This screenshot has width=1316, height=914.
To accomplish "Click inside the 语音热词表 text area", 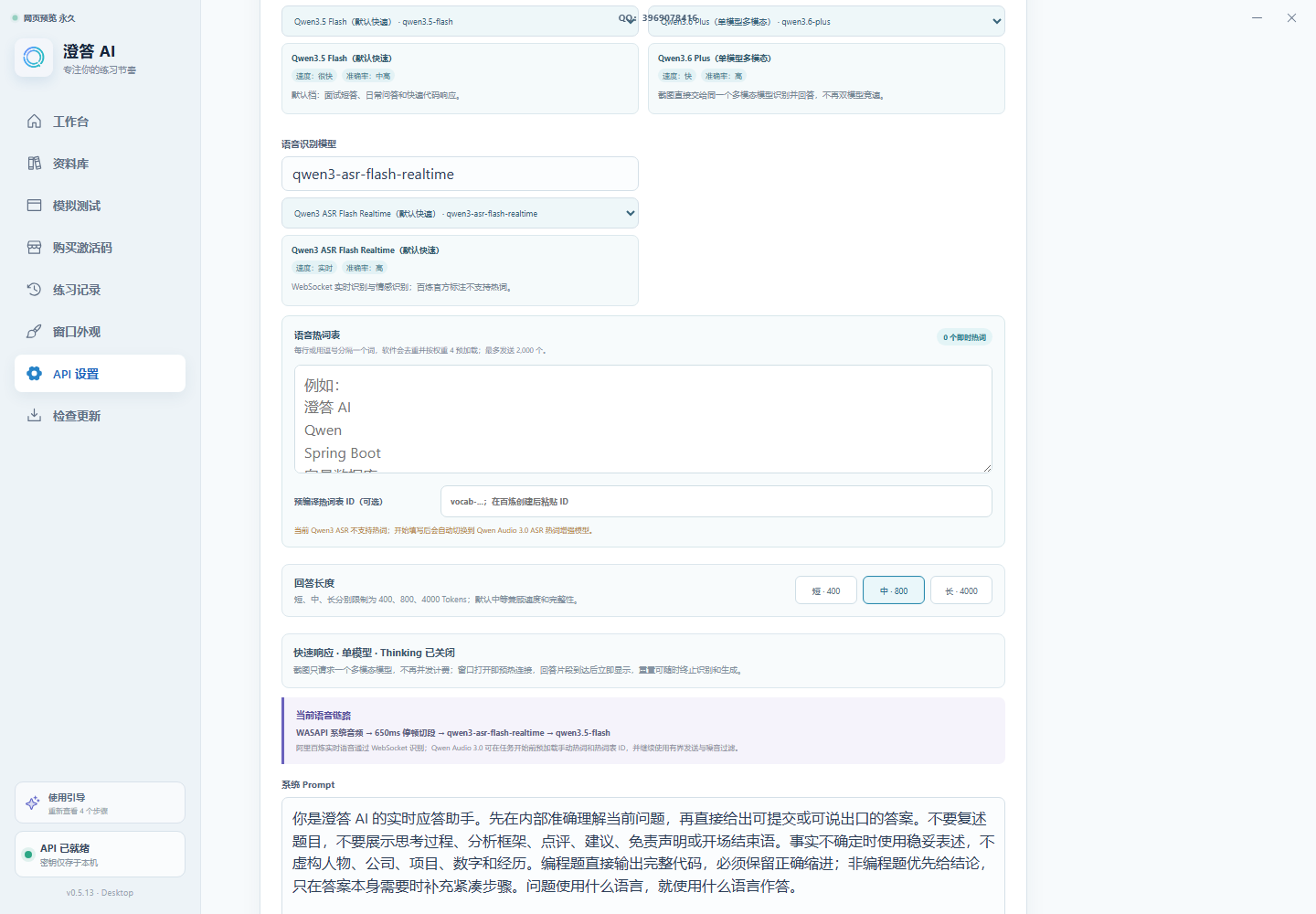I will (x=643, y=419).
